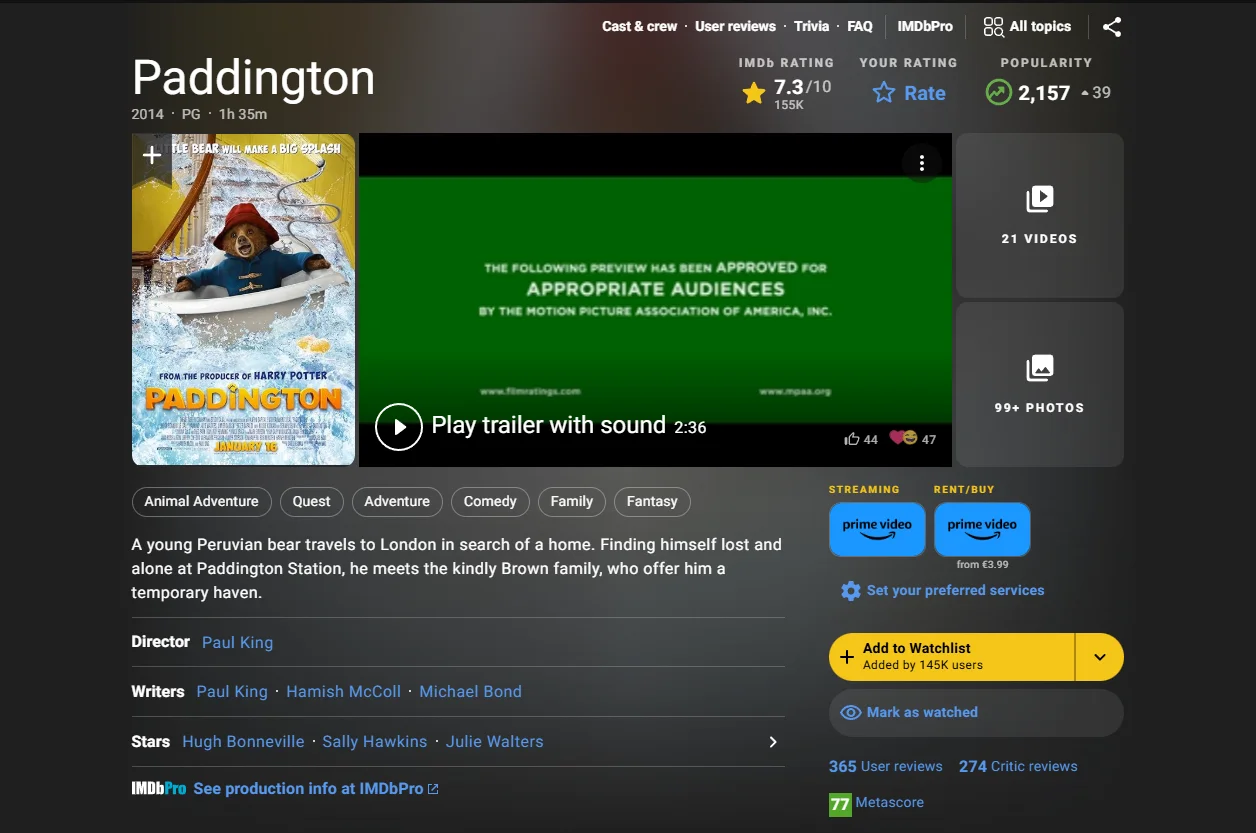This screenshot has height=833, width=1256.
Task: Open the share menu
Action: click(x=1112, y=28)
